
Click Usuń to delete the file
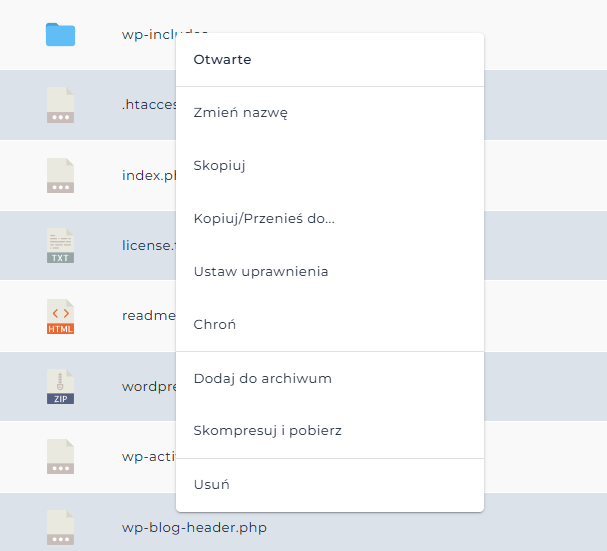212,485
